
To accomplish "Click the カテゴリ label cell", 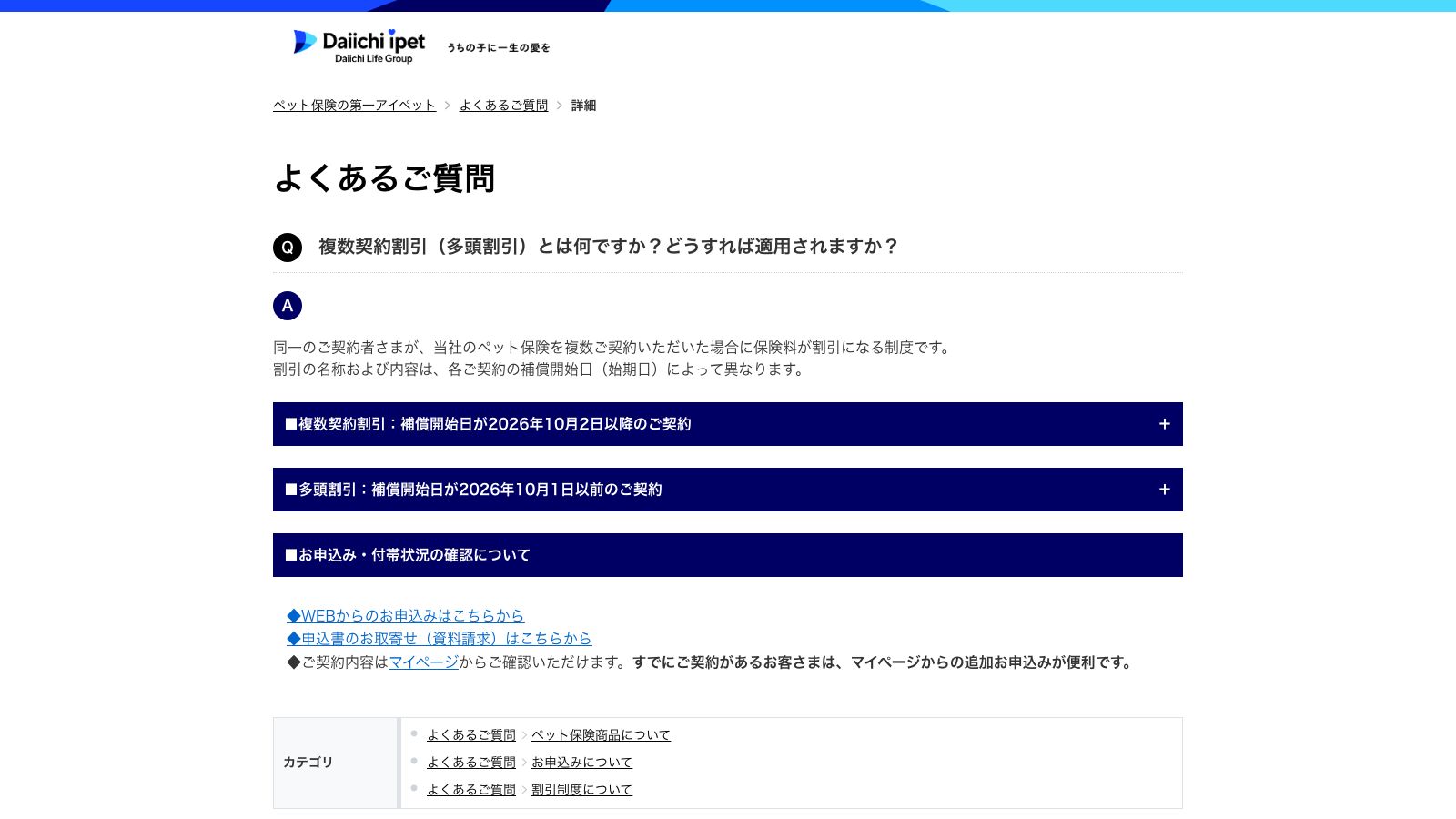I will (x=336, y=763).
